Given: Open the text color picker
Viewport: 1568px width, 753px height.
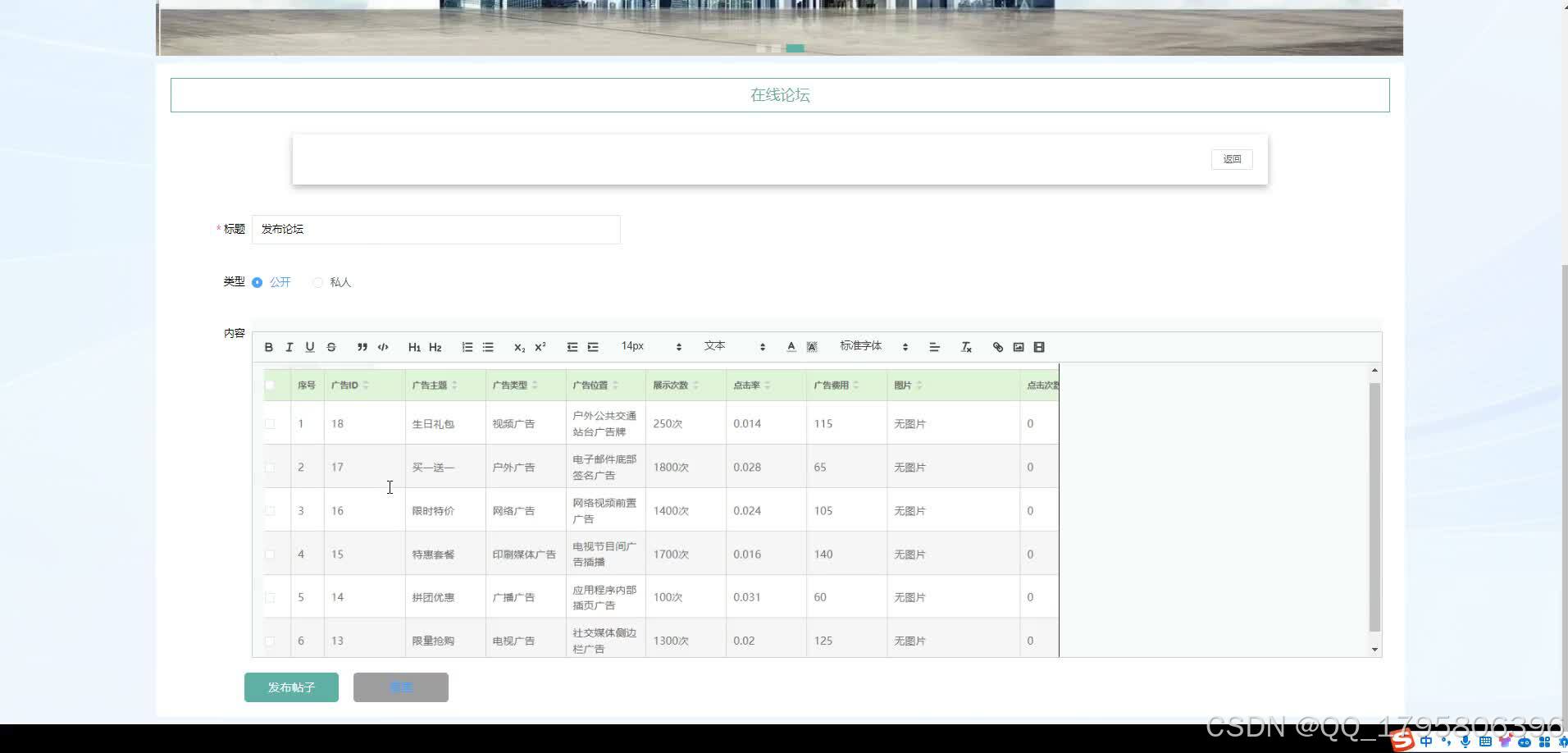Looking at the screenshot, I should pyautogui.click(x=791, y=347).
